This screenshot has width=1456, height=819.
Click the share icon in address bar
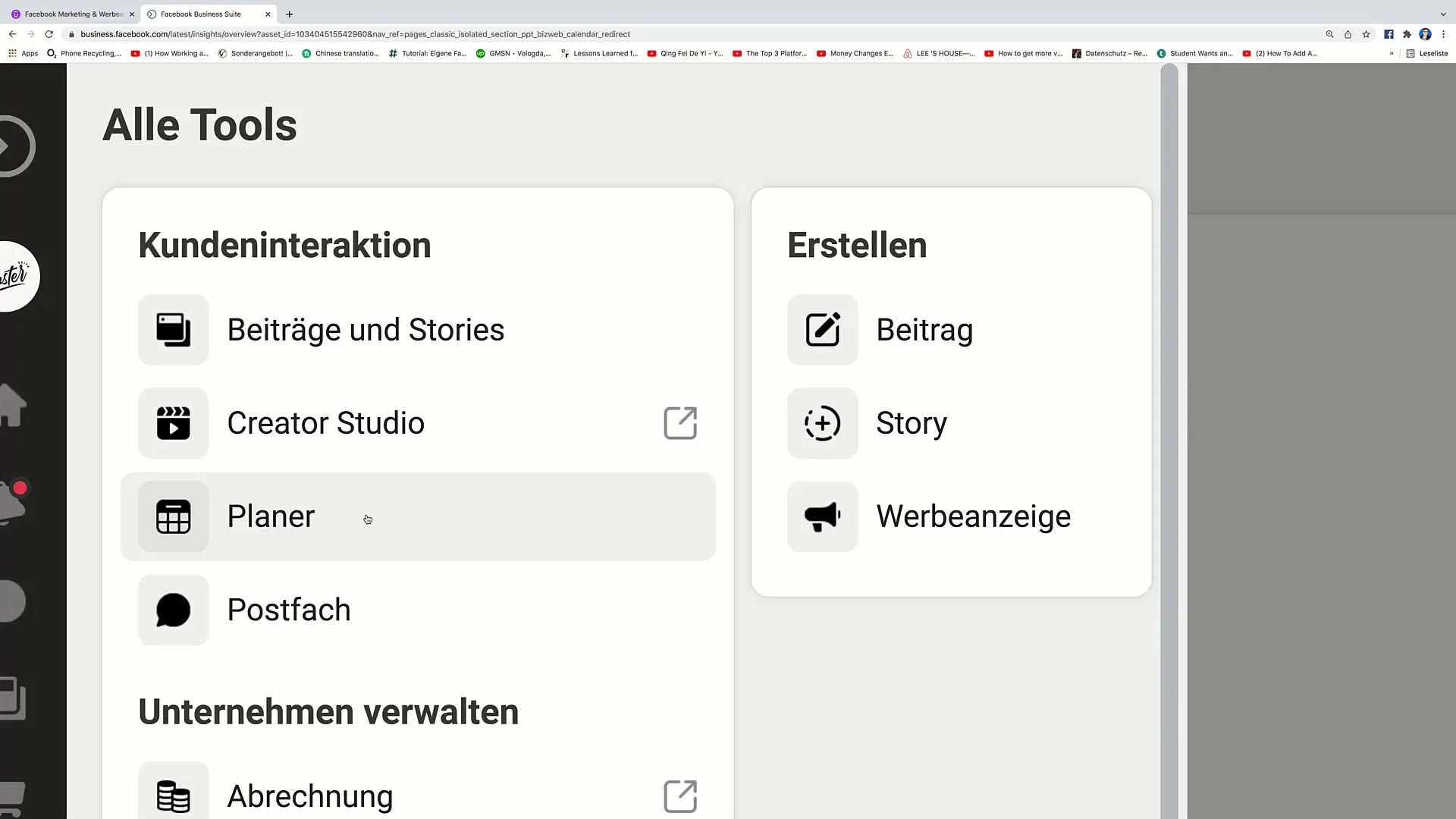[x=1348, y=34]
